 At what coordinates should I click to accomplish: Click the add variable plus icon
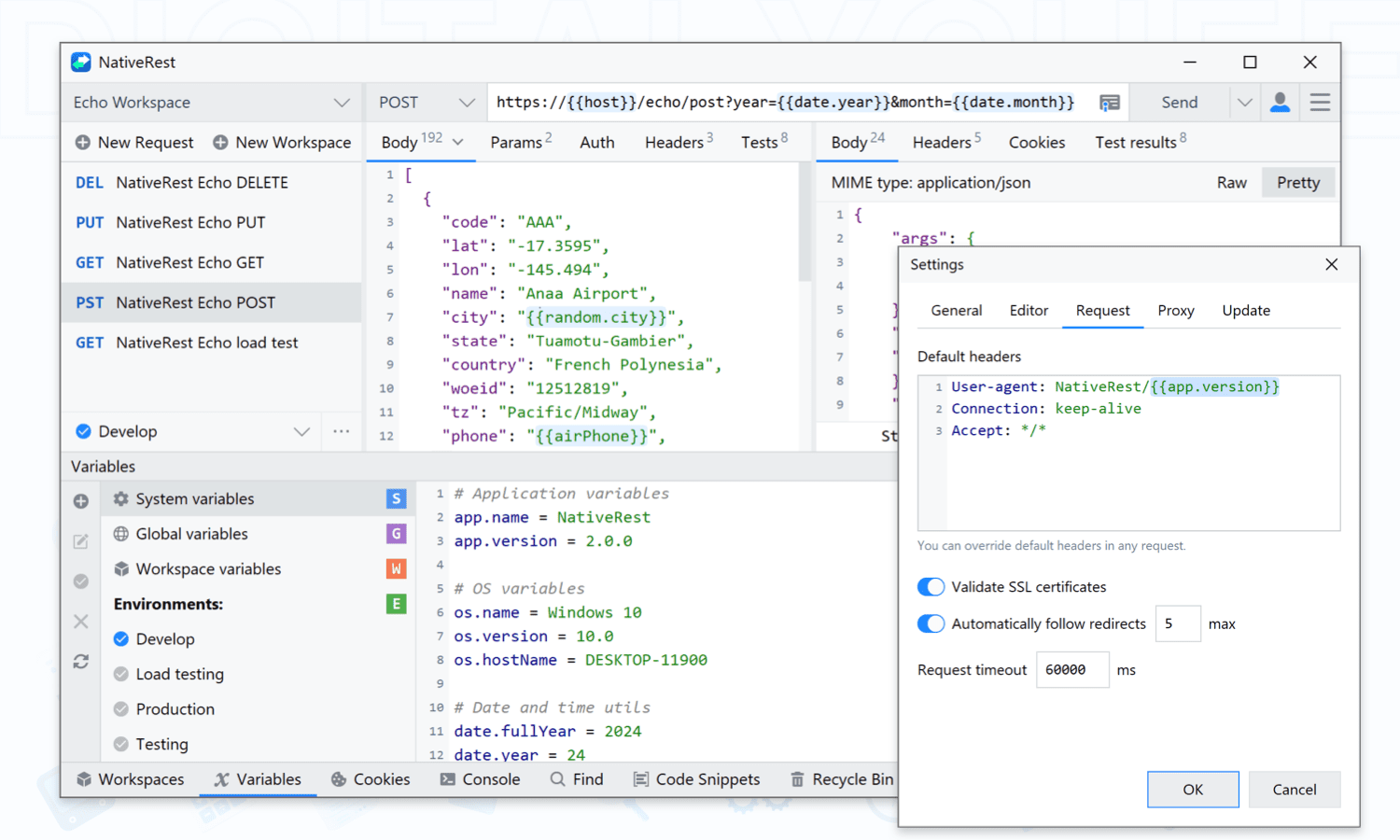coord(81,501)
